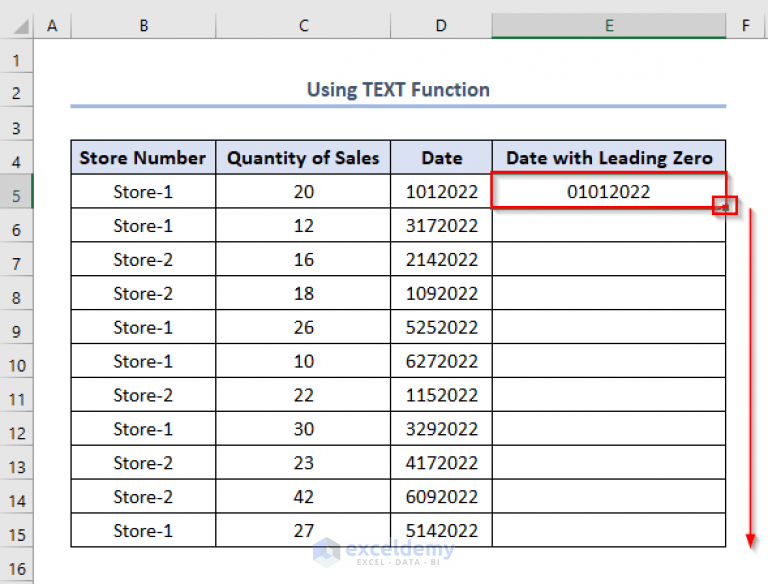Select quantity cell 42

click(303, 496)
